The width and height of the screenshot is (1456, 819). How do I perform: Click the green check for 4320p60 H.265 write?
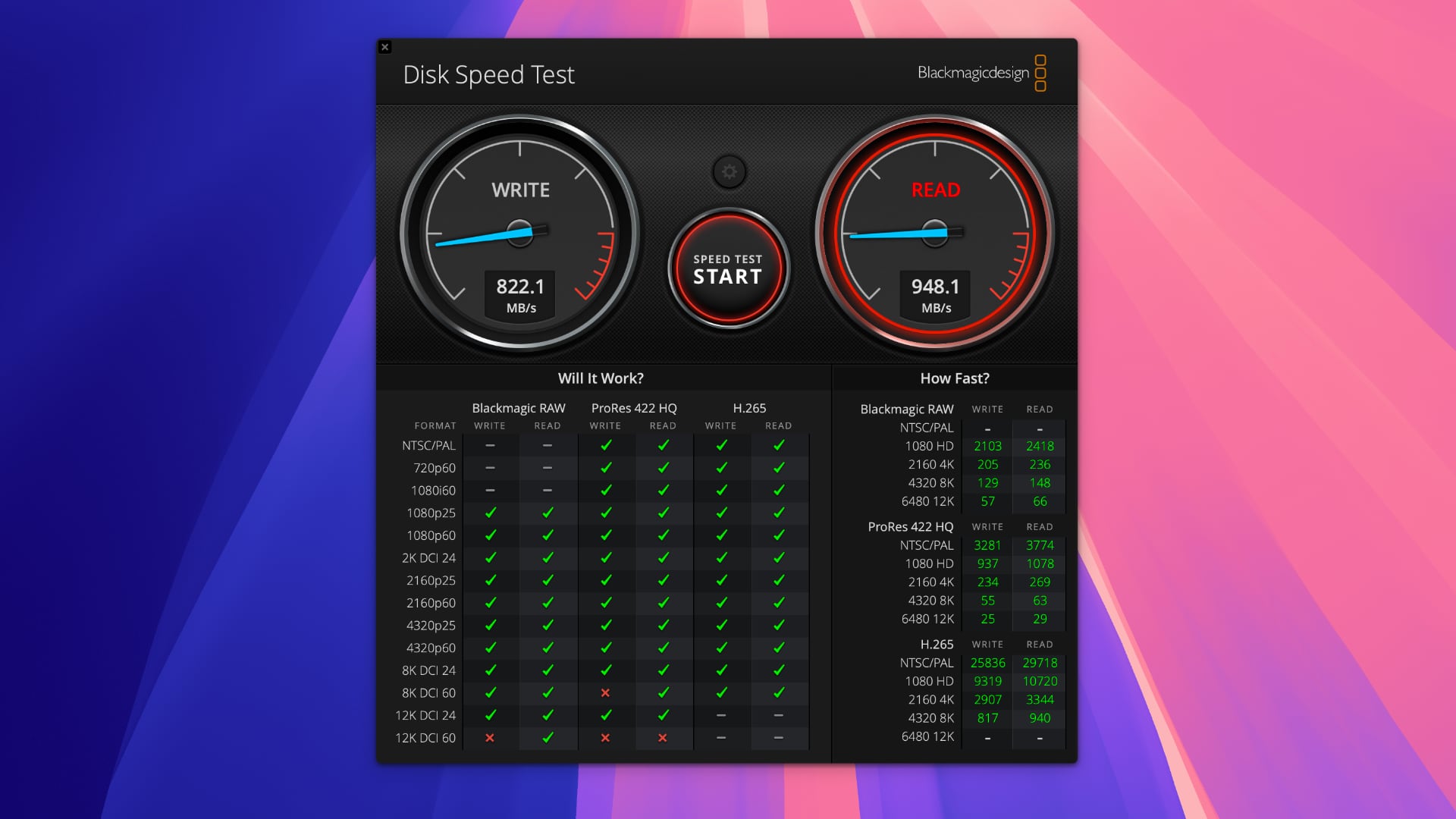pyautogui.click(x=721, y=648)
